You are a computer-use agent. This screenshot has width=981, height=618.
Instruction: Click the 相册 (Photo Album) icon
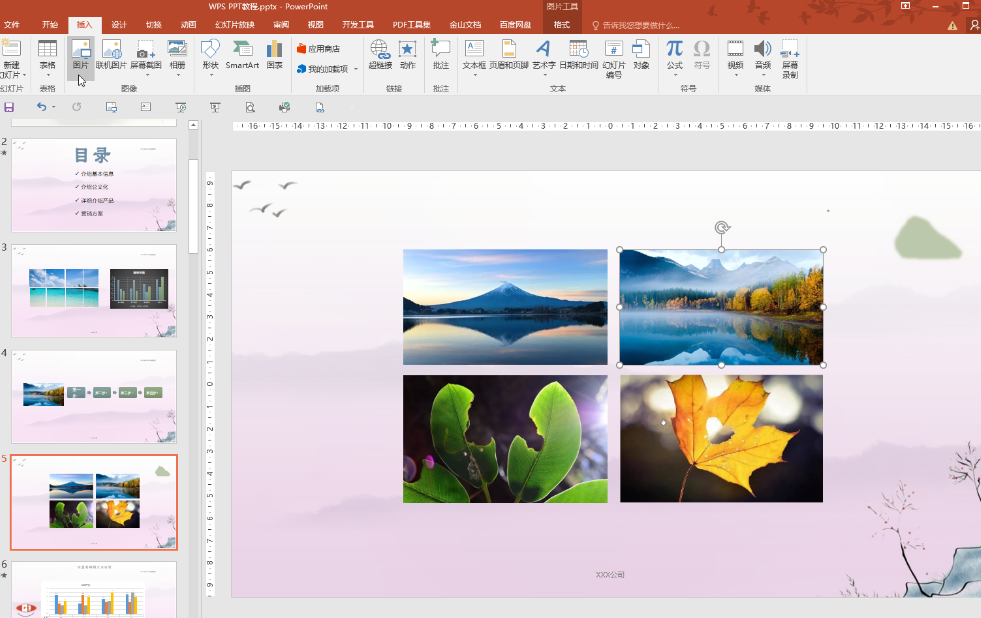(177, 49)
